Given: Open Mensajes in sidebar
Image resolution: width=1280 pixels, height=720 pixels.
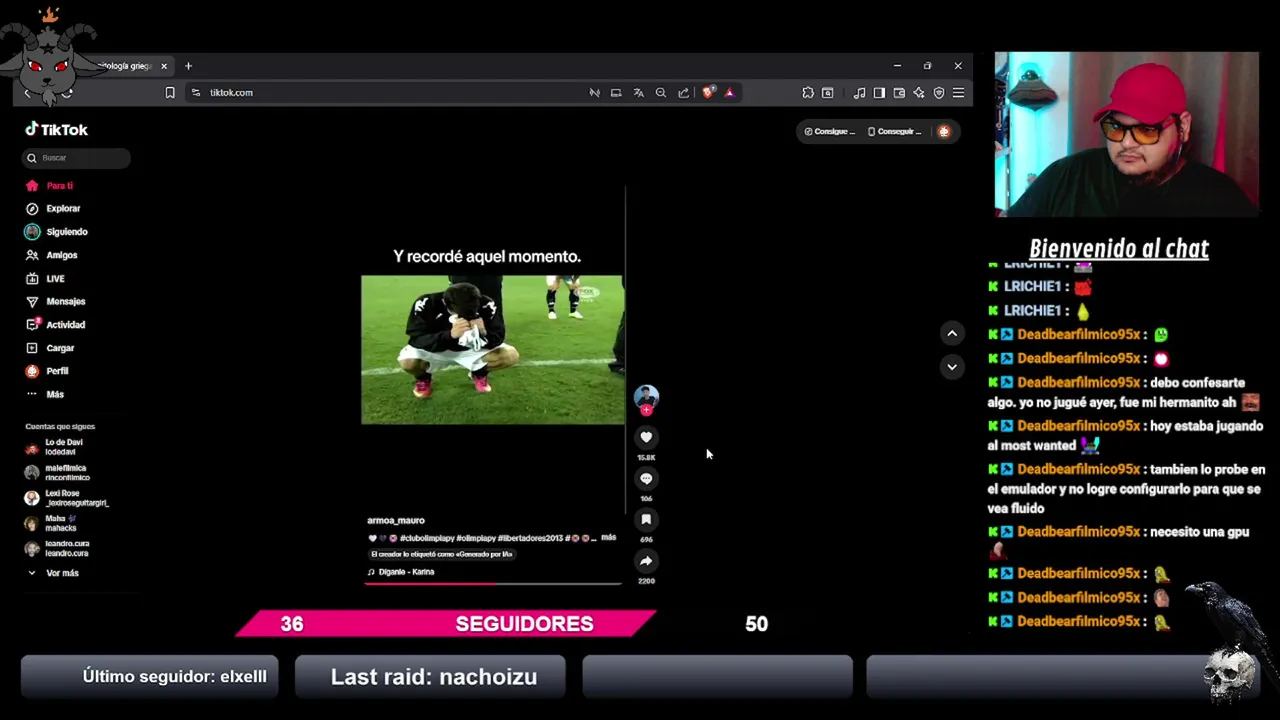Looking at the screenshot, I should [x=56, y=302].
